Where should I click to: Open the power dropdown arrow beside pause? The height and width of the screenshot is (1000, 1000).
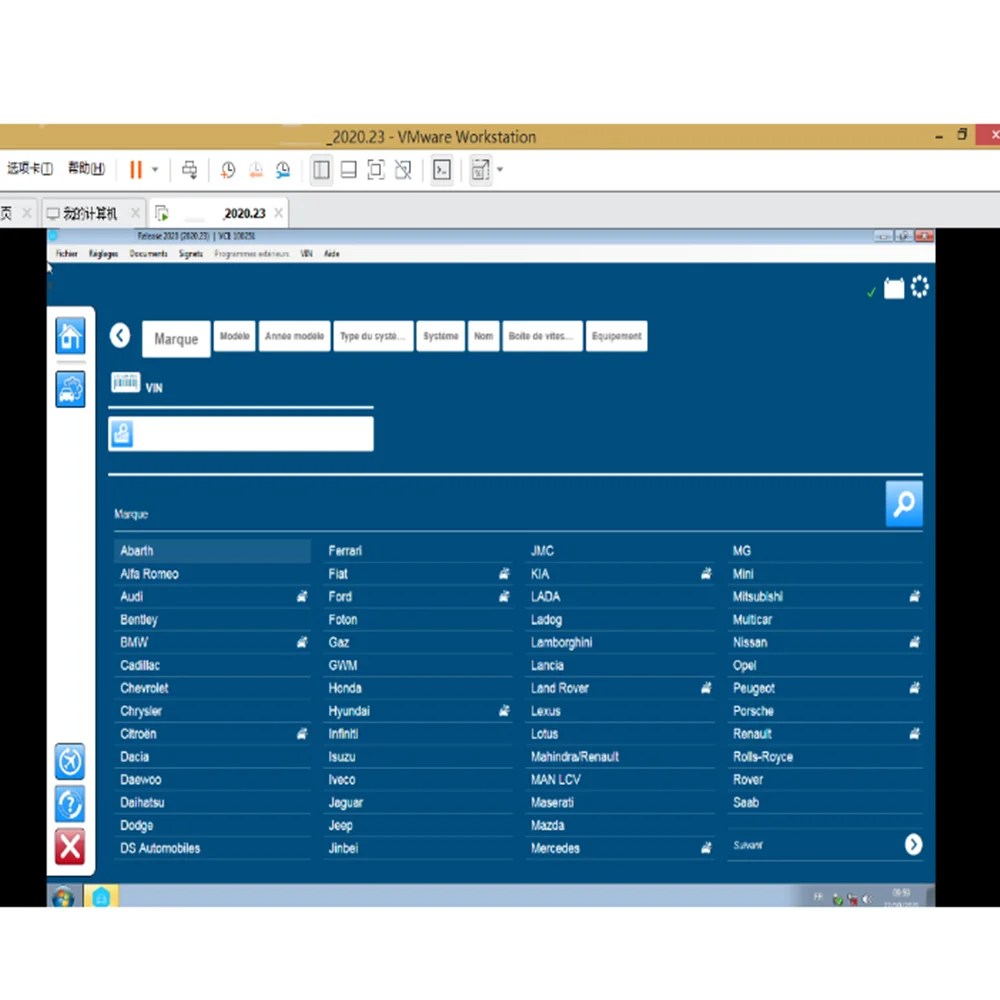[155, 170]
